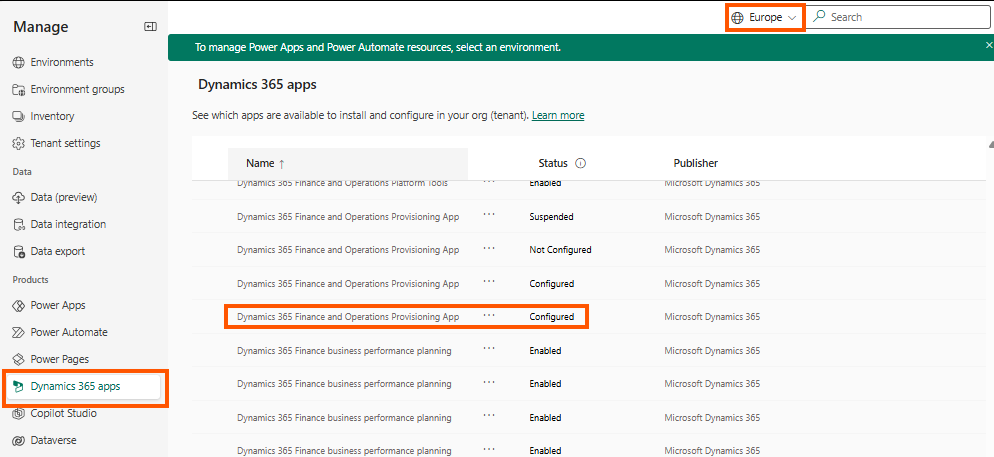Click the Power Pages icon

(18, 359)
